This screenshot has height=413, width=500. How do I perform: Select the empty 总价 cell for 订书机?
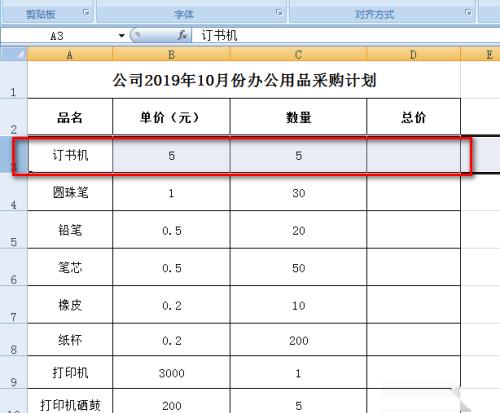[413, 155]
